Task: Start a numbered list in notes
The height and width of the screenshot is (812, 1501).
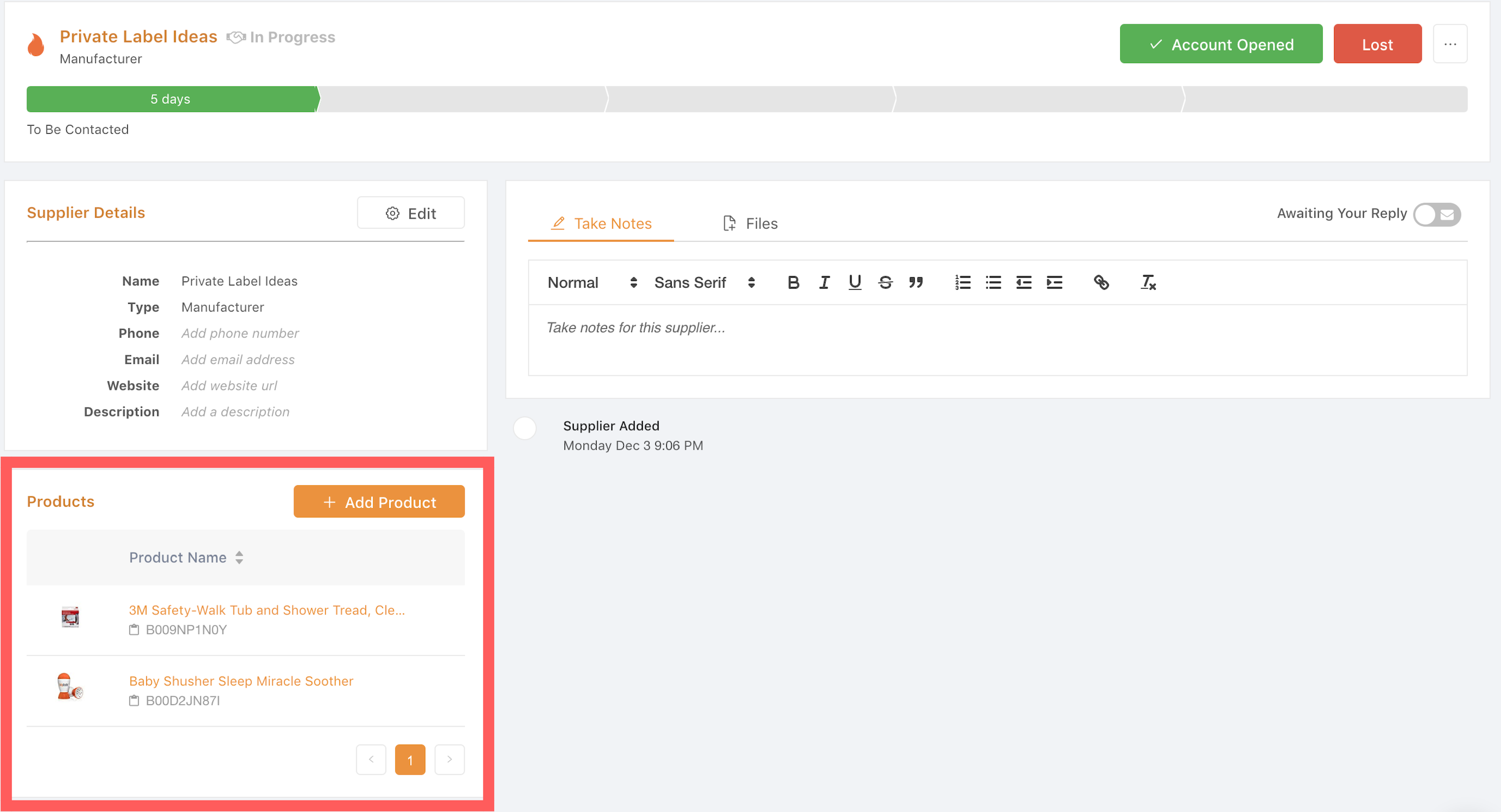Action: [963, 283]
